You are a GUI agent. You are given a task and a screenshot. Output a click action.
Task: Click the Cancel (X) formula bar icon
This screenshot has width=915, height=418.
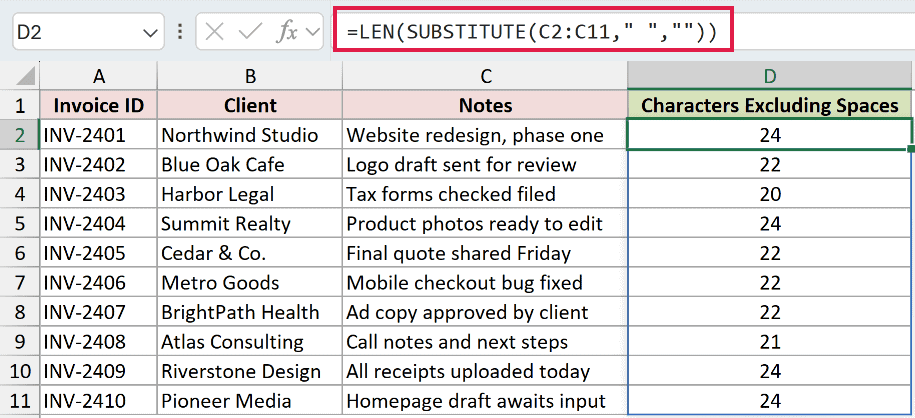pos(215,32)
